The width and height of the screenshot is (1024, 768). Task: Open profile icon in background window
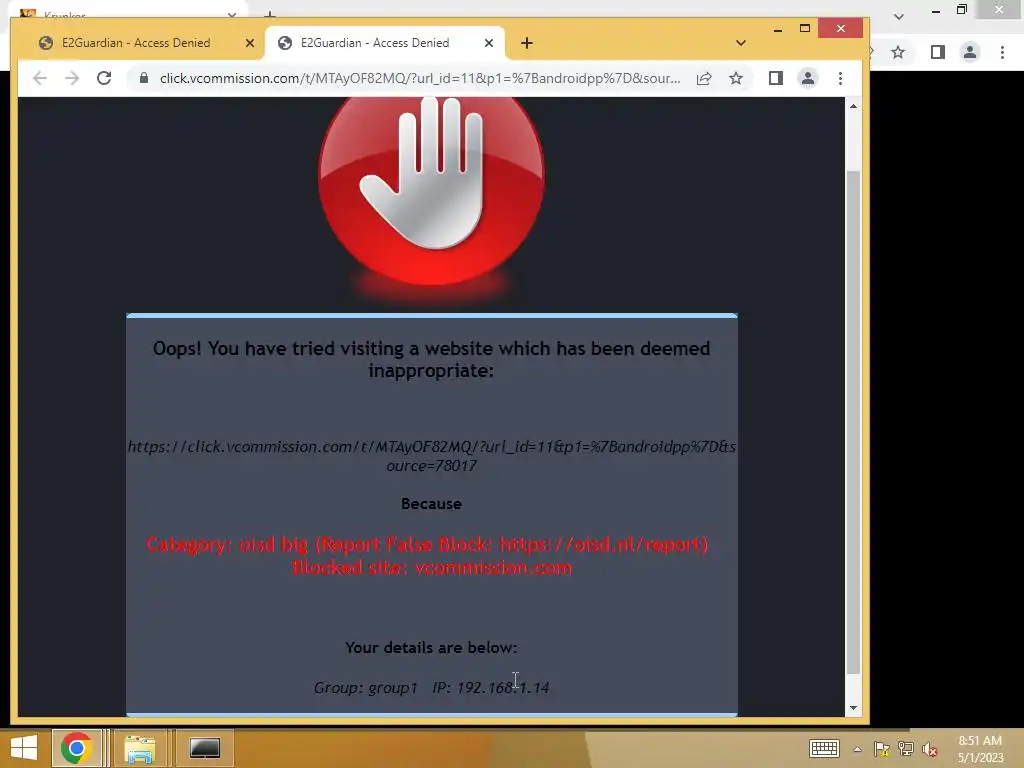coord(970,52)
